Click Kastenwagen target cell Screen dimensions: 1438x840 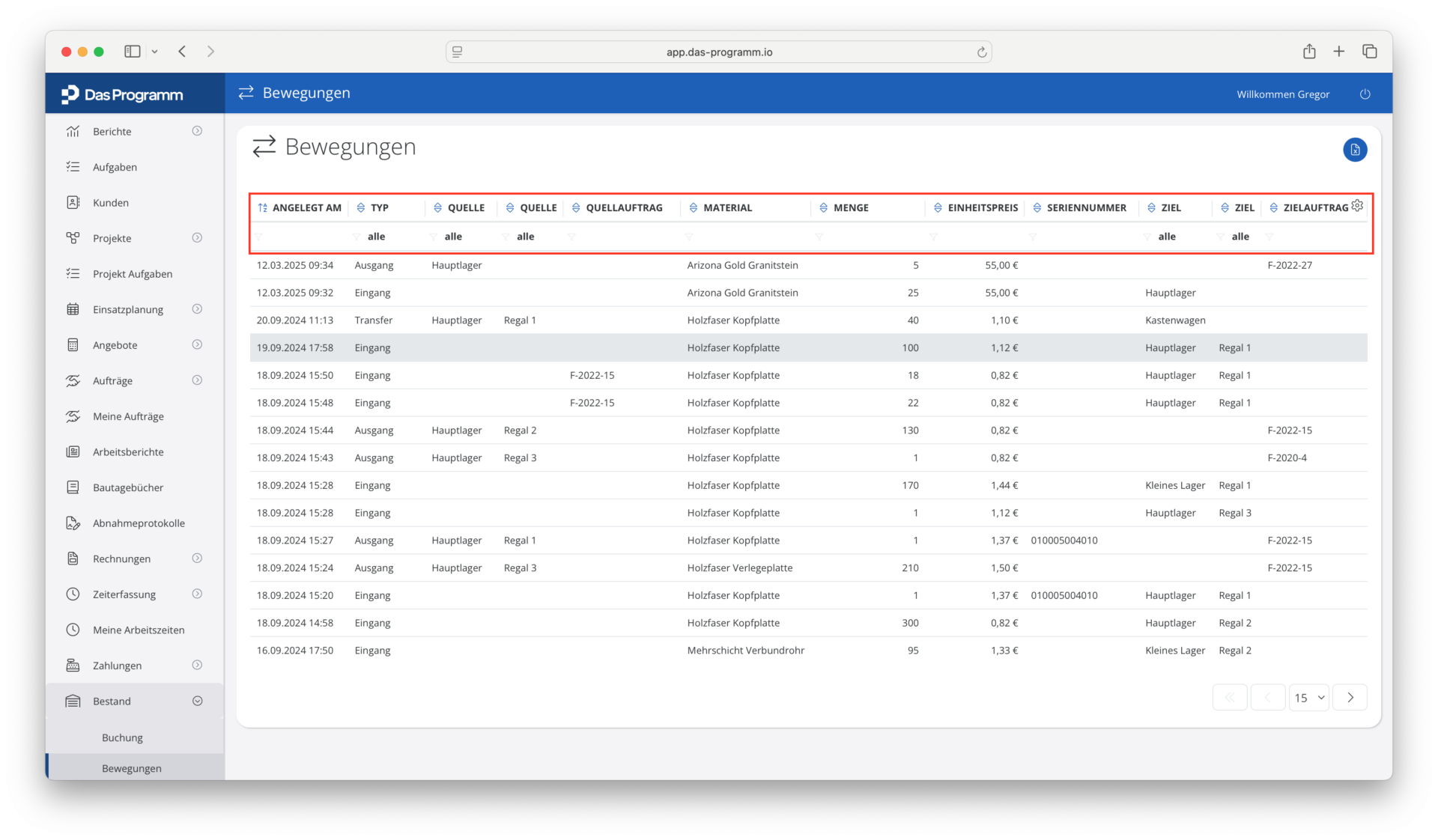click(1175, 320)
